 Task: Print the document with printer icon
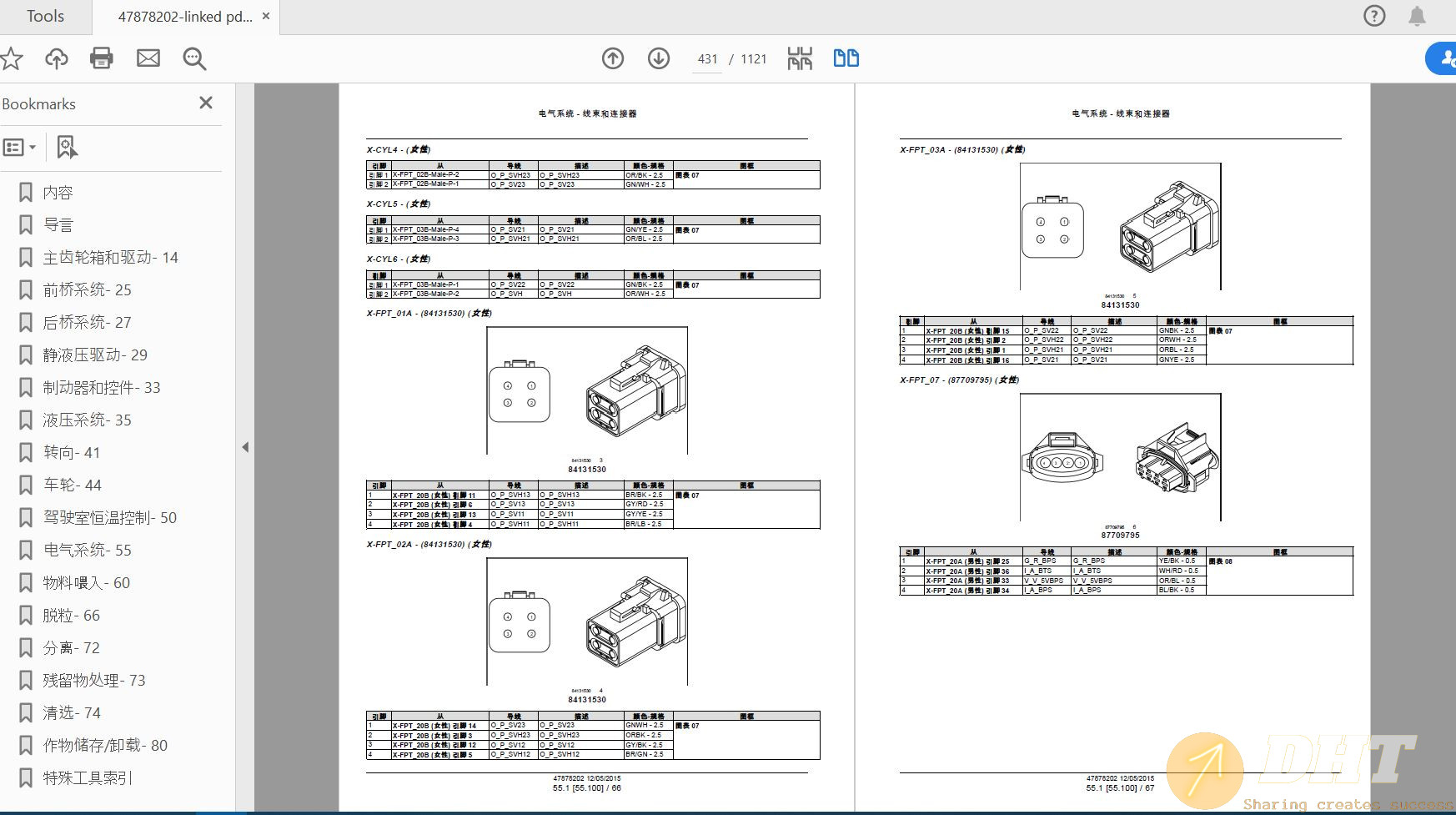coord(102,58)
